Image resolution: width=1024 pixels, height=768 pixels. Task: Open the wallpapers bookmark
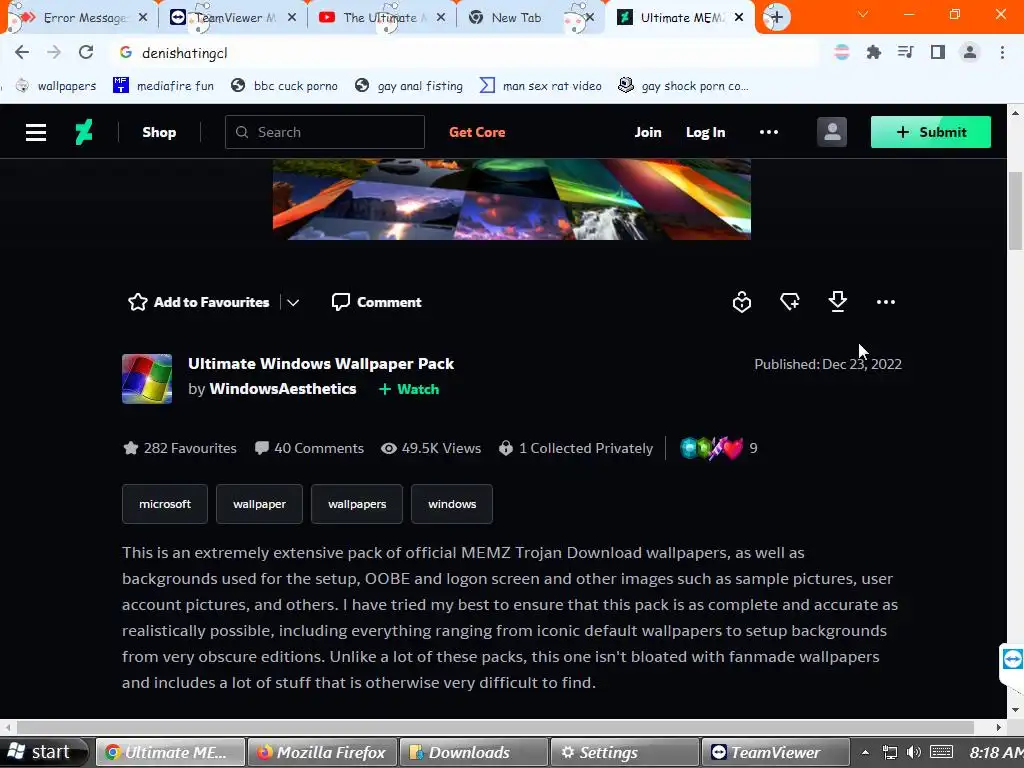[56, 86]
